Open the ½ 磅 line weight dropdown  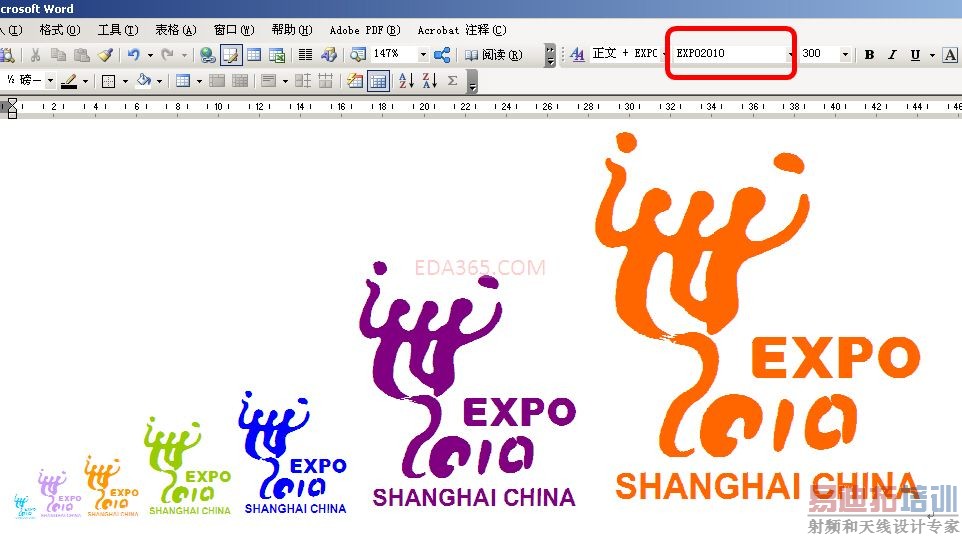click(x=50, y=80)
